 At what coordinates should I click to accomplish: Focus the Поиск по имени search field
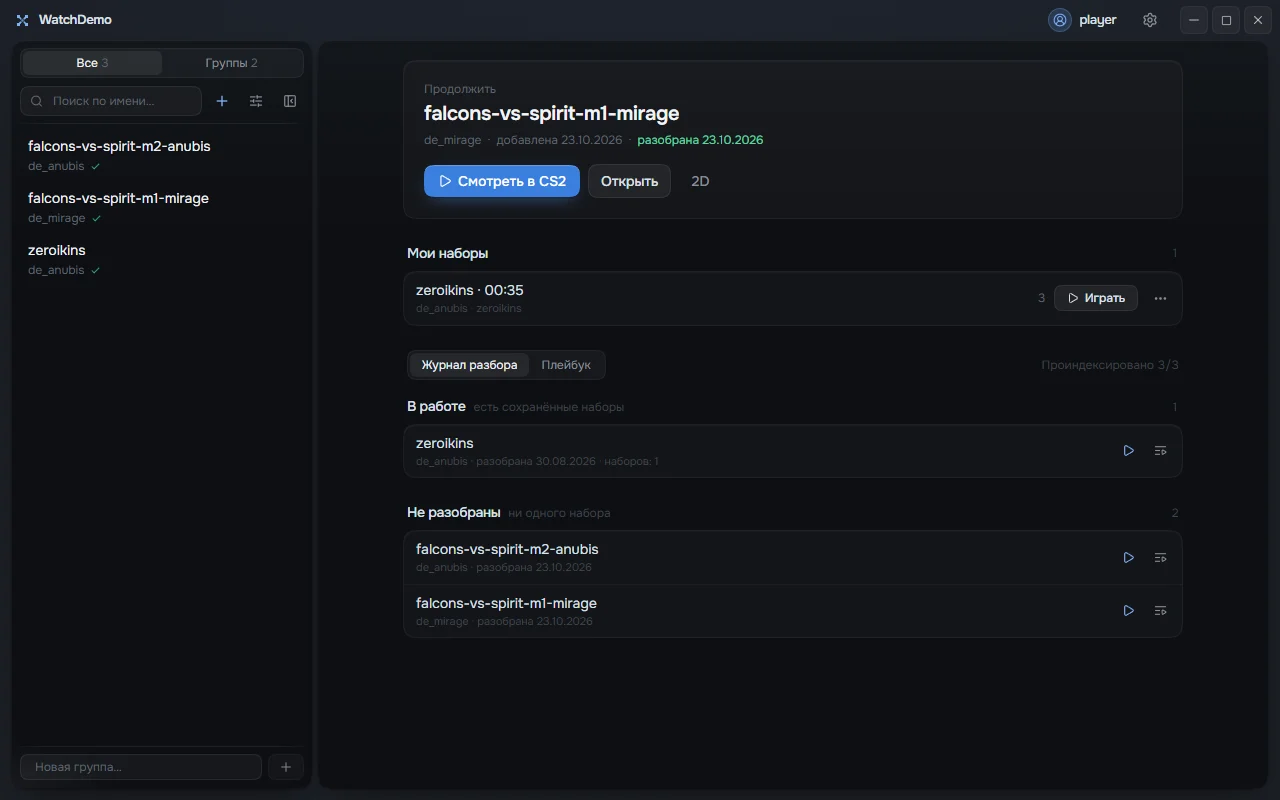tap(111, 101)
